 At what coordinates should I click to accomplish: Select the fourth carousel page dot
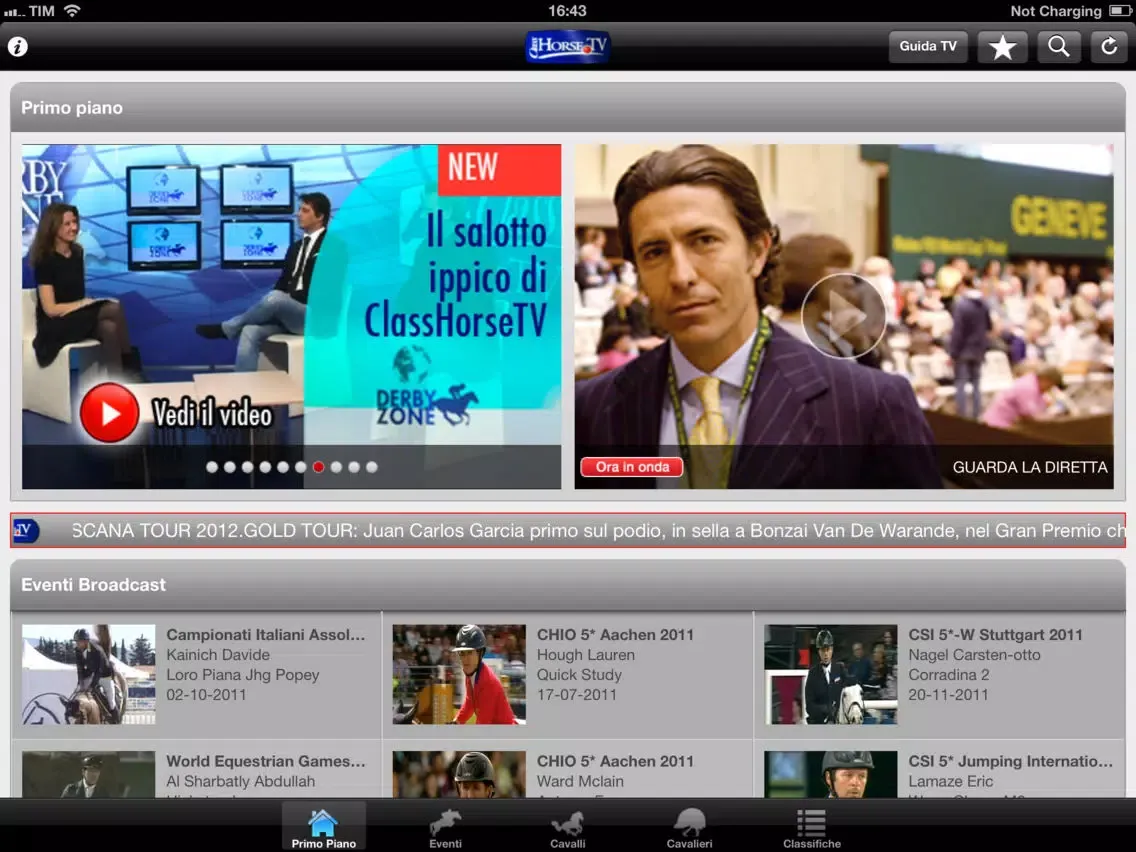point(265,467)
